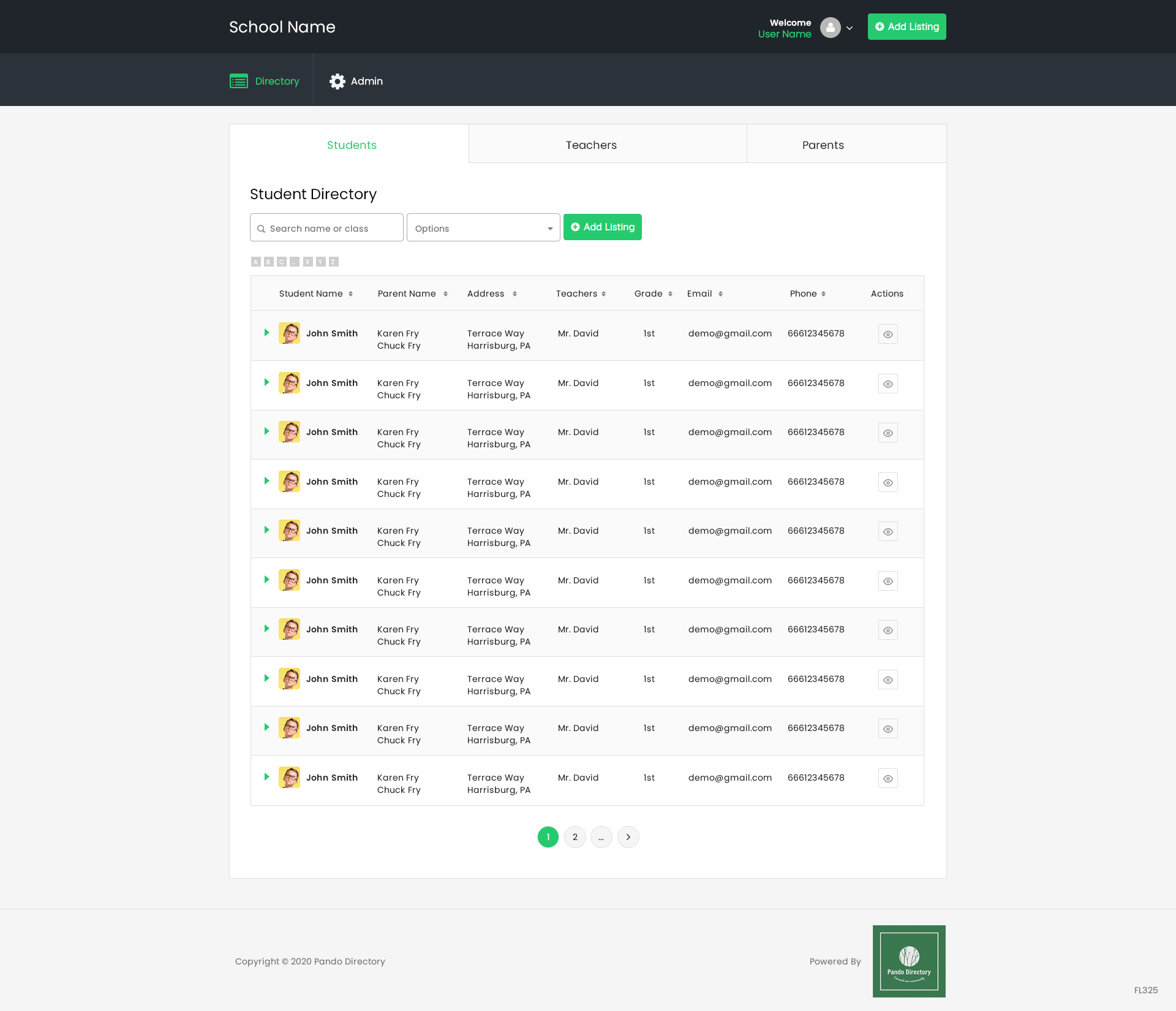Click the eye view icon in fifth row
The width and height of the screenshot is (1176, 1011).
[x=888, y=532]
